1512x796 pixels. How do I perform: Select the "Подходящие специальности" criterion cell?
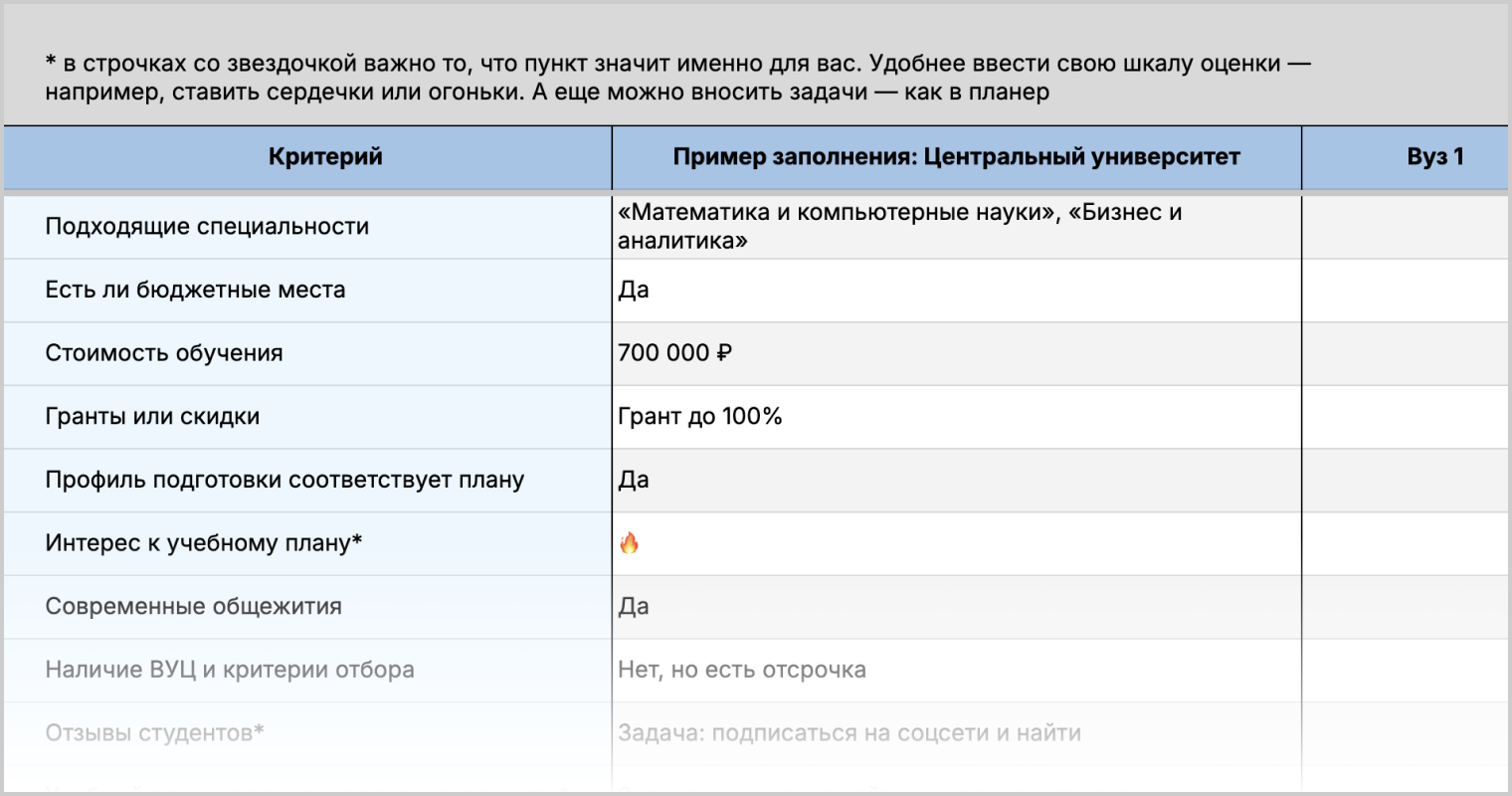207,227
